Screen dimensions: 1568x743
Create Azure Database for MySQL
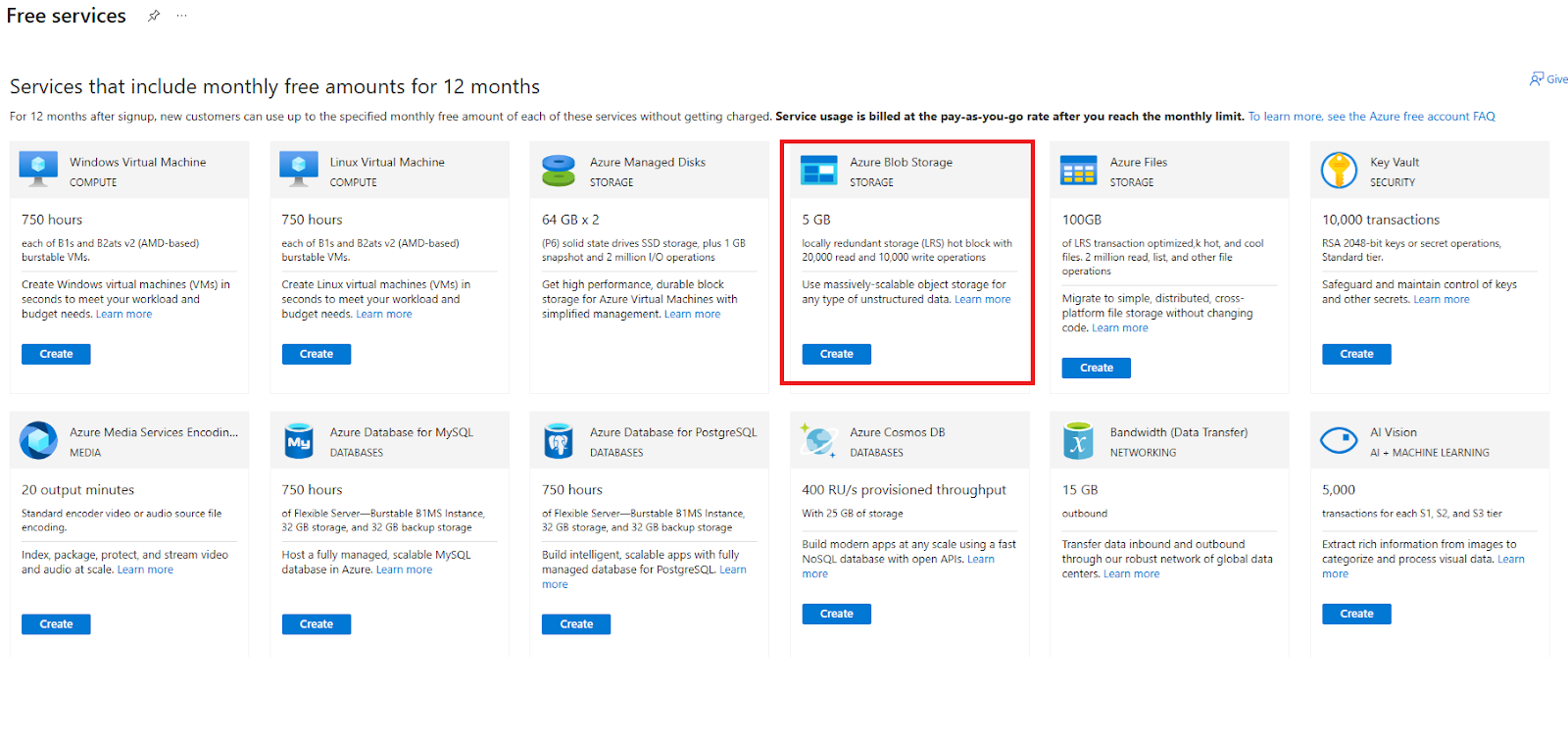(x=317, y=624)
